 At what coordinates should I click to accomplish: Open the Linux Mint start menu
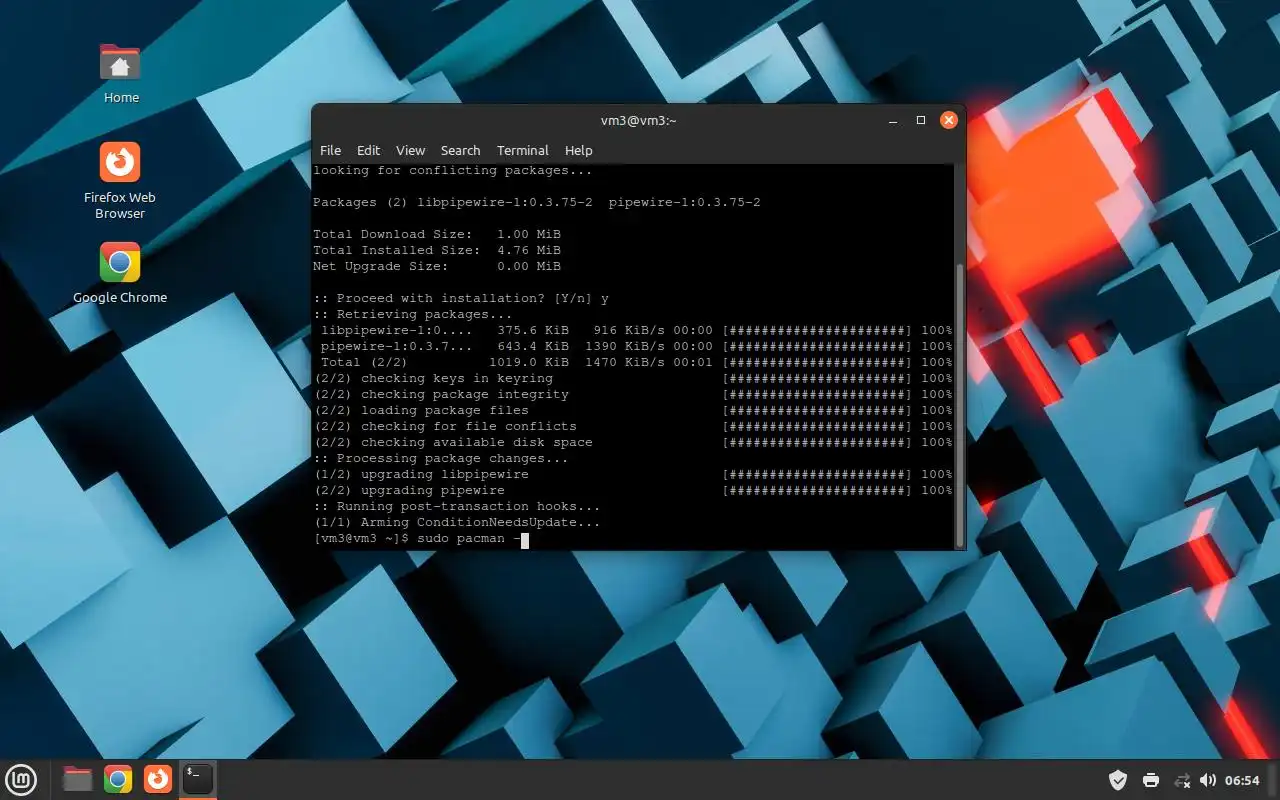[21, 779]
